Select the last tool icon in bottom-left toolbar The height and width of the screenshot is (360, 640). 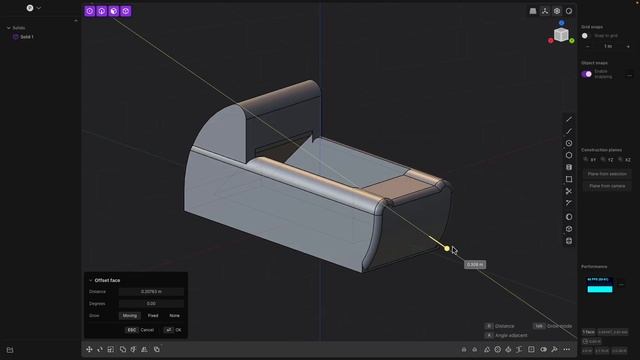click(157, 349)
